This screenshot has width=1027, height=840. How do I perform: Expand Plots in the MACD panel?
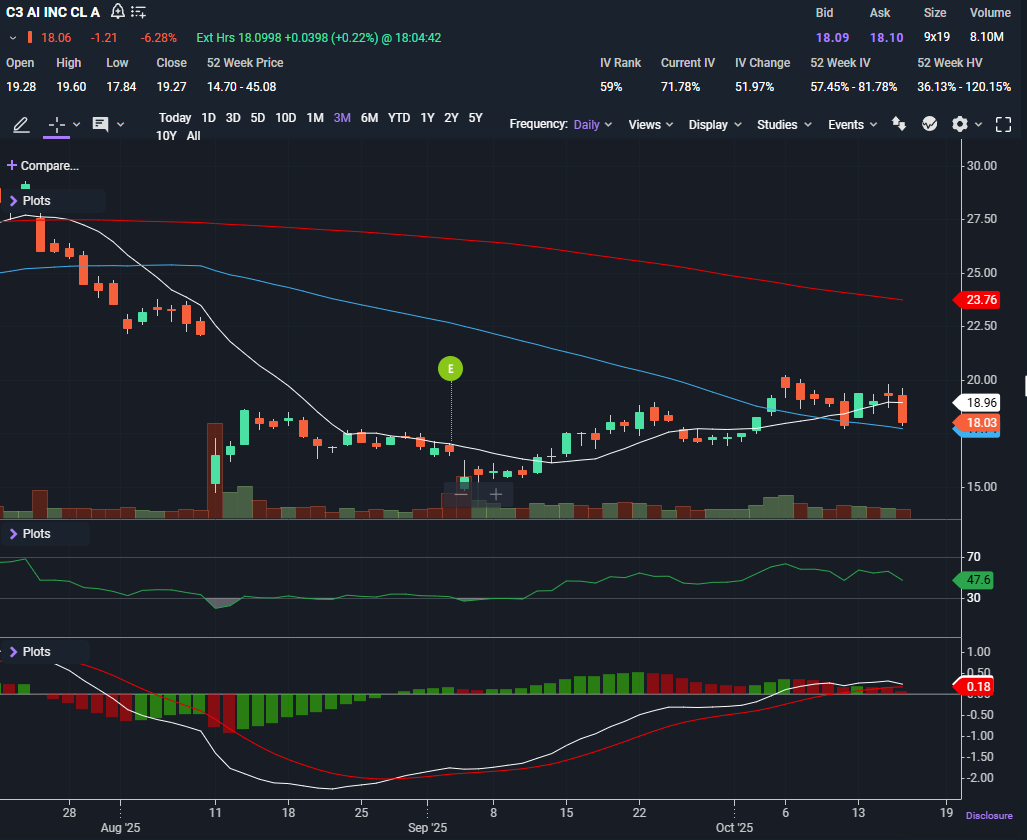click(30, 652)
